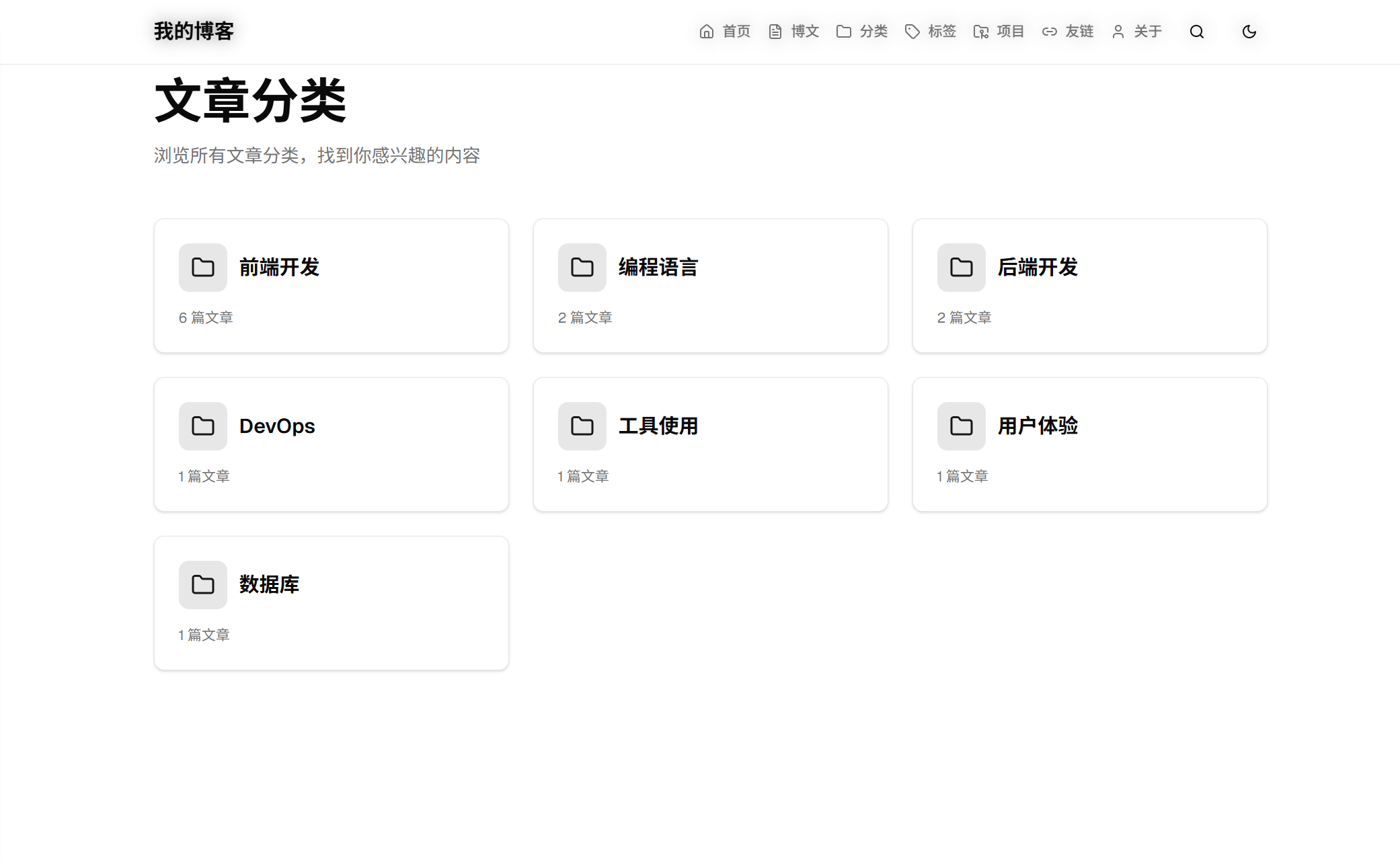Open the 前端开发 category title
Image resolution: width=1400 pixels, height=868 pixels.
279,268
